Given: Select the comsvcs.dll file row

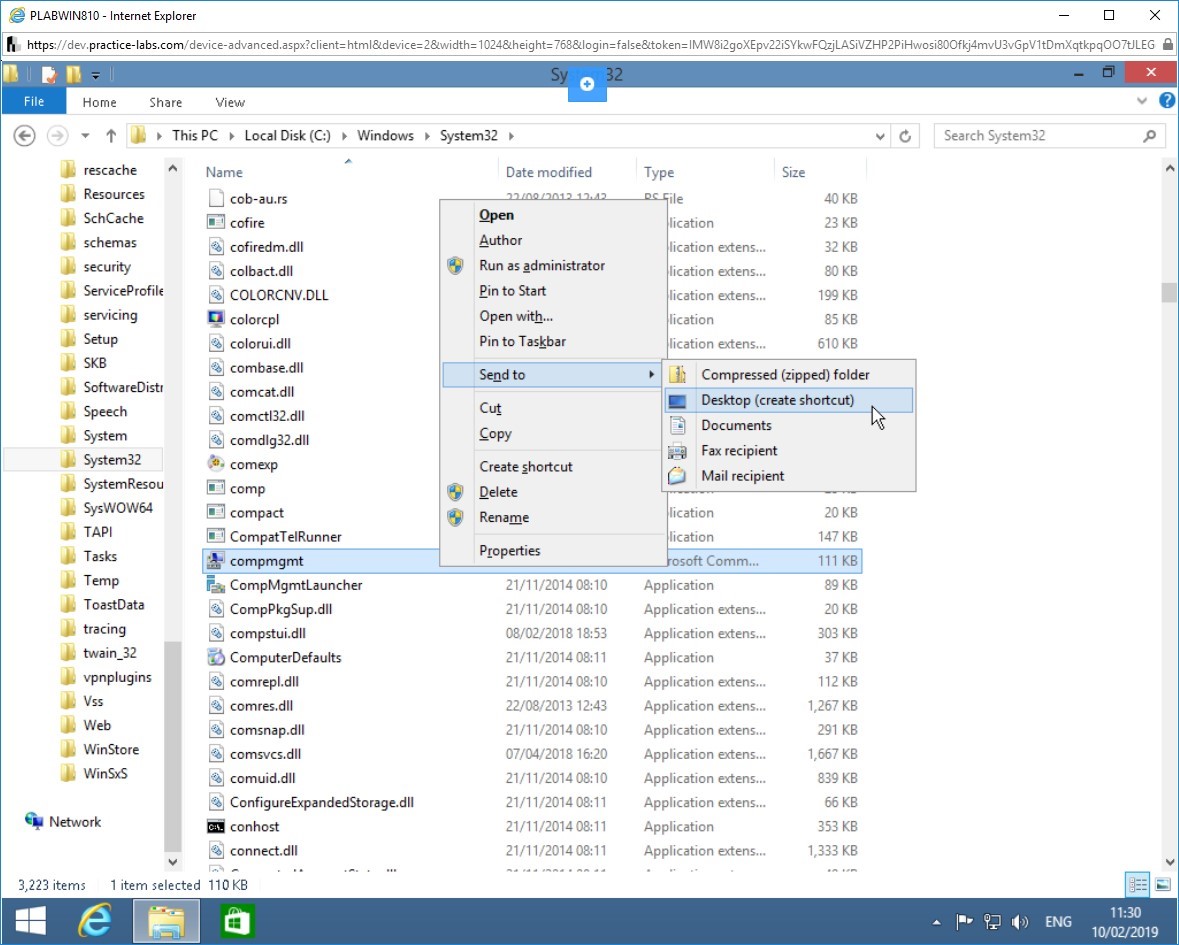Looking at the screenshot, I should coord(532,754).
